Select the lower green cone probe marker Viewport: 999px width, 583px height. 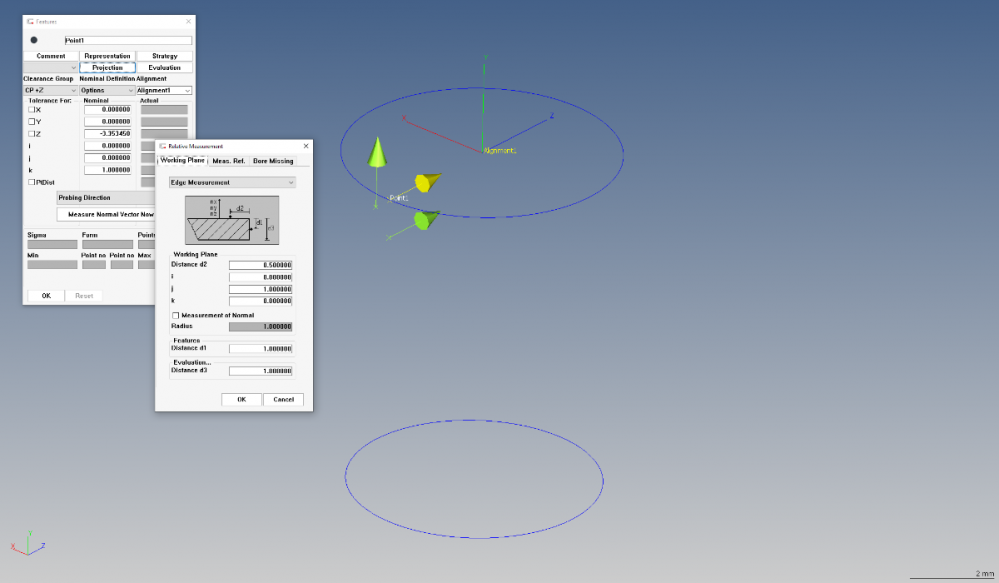click(x=426, y=220)
